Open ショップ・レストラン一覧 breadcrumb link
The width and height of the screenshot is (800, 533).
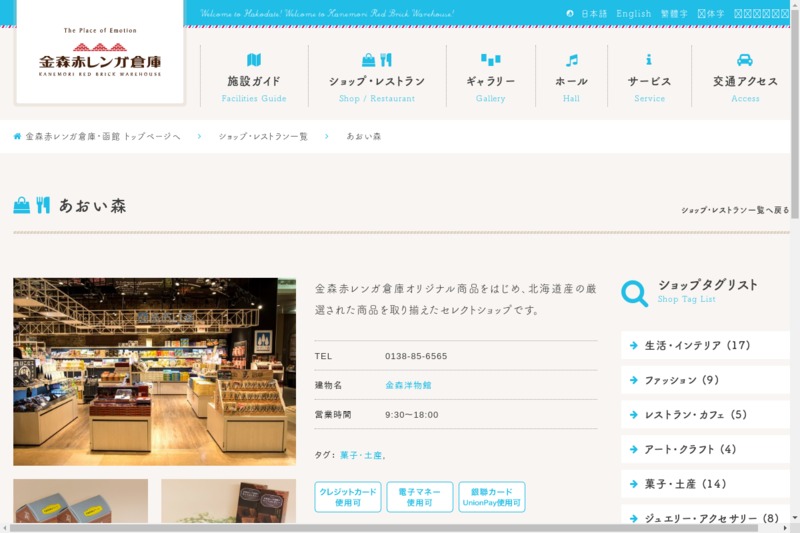tap(263, 136)
